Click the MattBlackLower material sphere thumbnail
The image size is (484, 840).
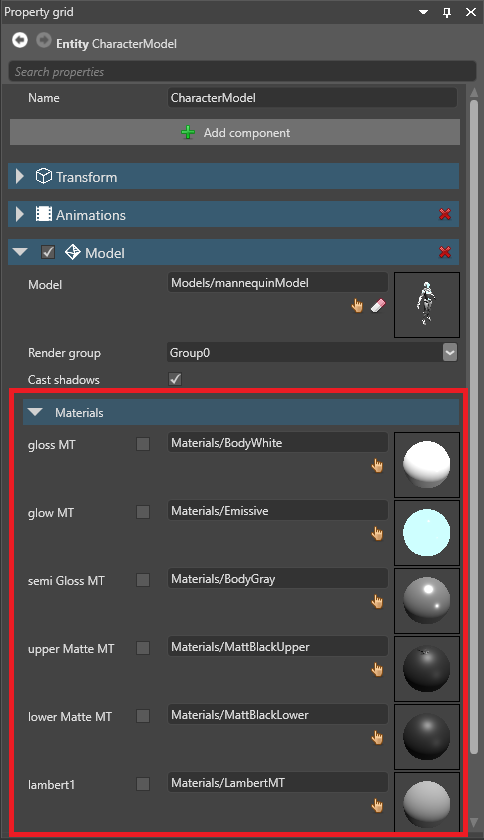click(x=427, y=737)
